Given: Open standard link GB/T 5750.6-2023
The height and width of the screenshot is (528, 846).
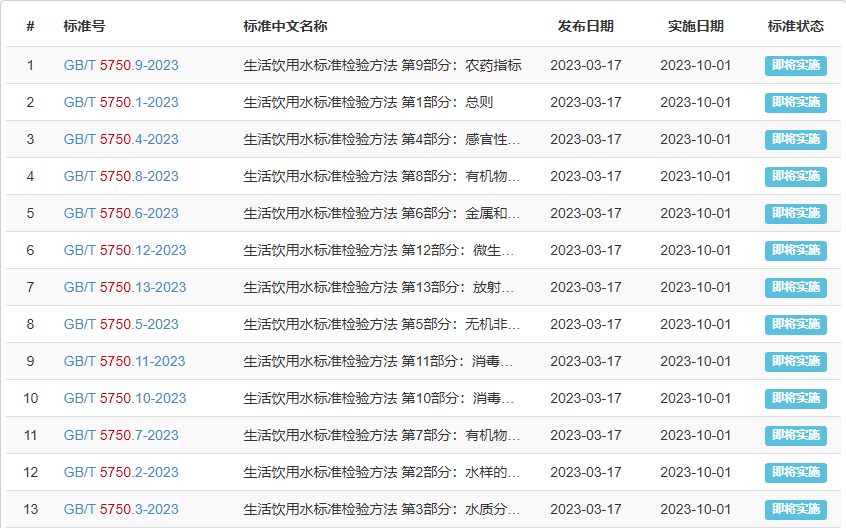Looking at the screenshot, I should [x=121, y=214].
